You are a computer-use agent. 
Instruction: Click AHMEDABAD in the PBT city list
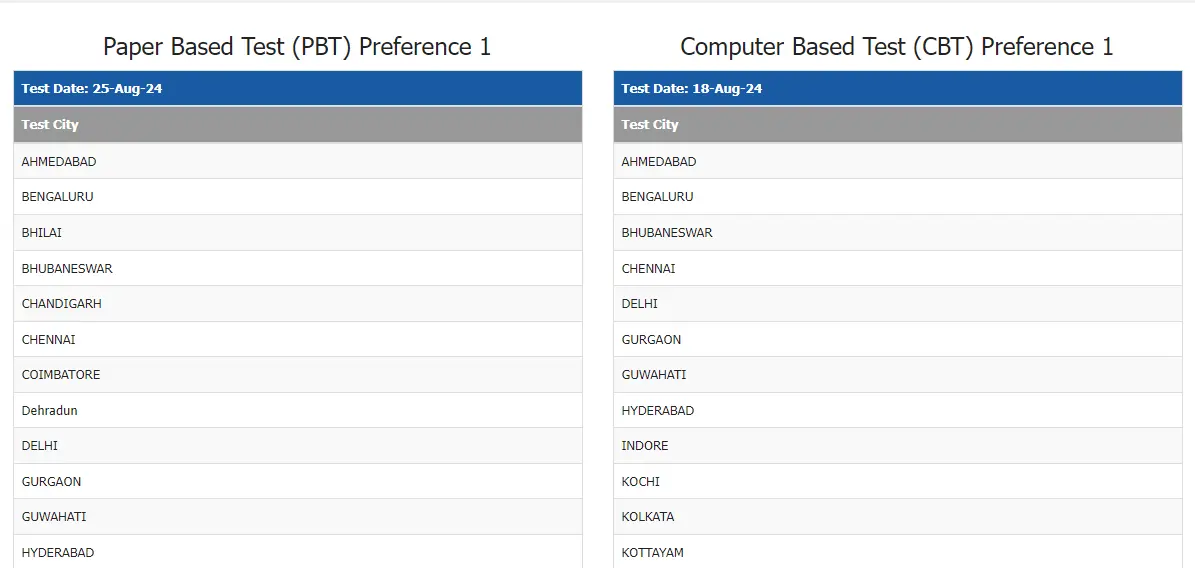(x=59, y=161)
